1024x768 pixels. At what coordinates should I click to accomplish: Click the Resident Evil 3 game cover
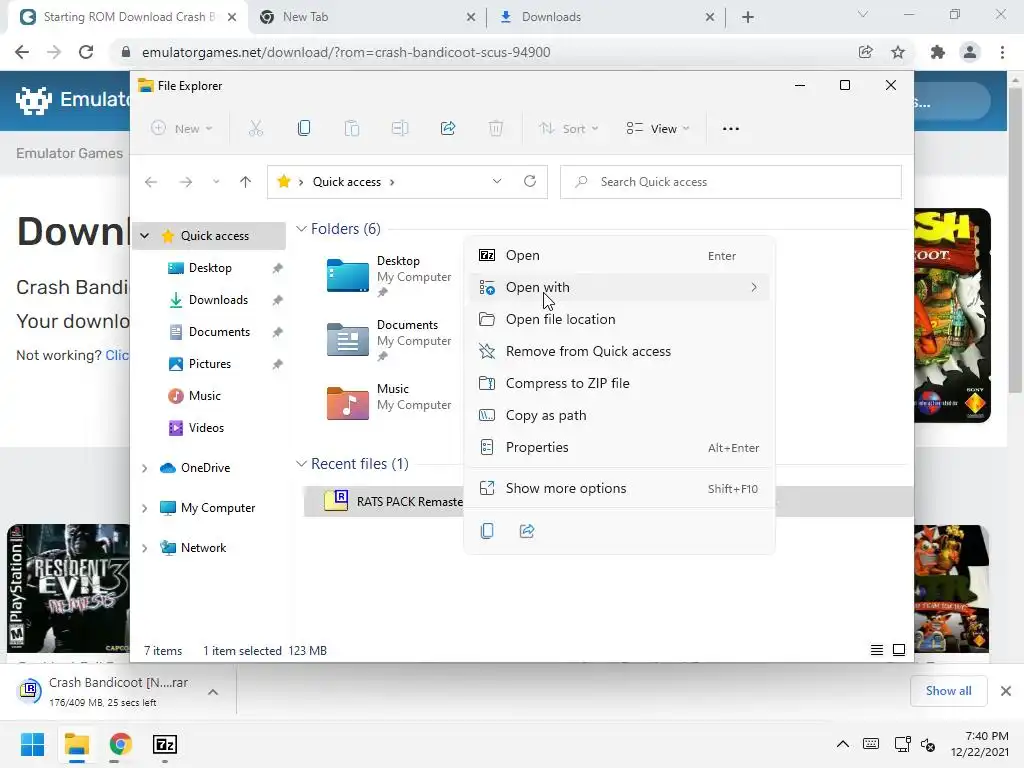point(68,588)
